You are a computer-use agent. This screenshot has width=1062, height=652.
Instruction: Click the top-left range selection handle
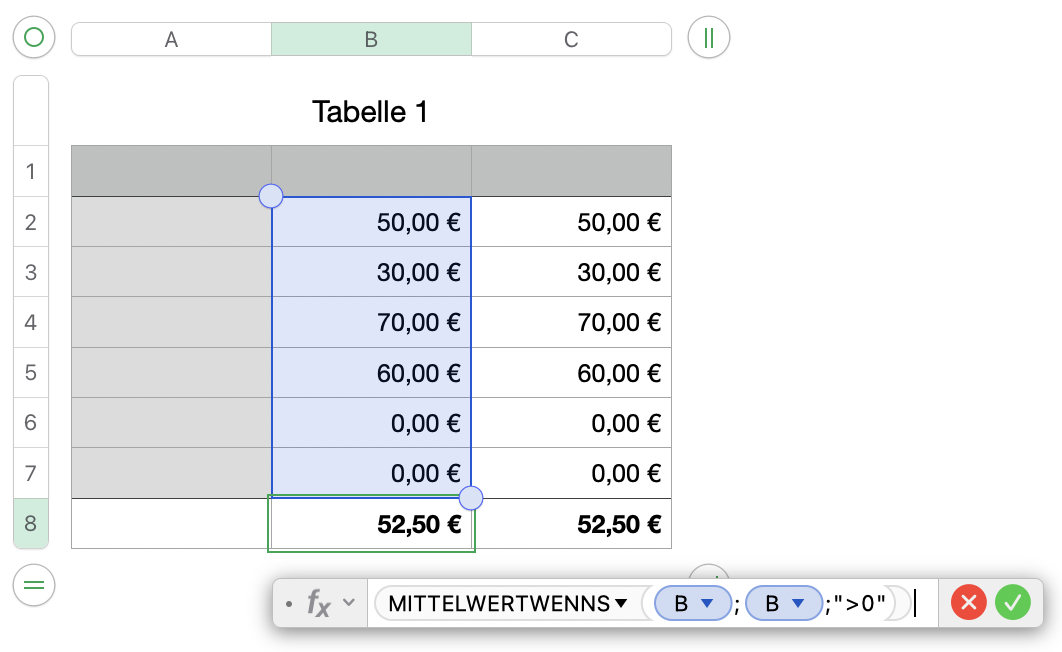click(271, 196)
